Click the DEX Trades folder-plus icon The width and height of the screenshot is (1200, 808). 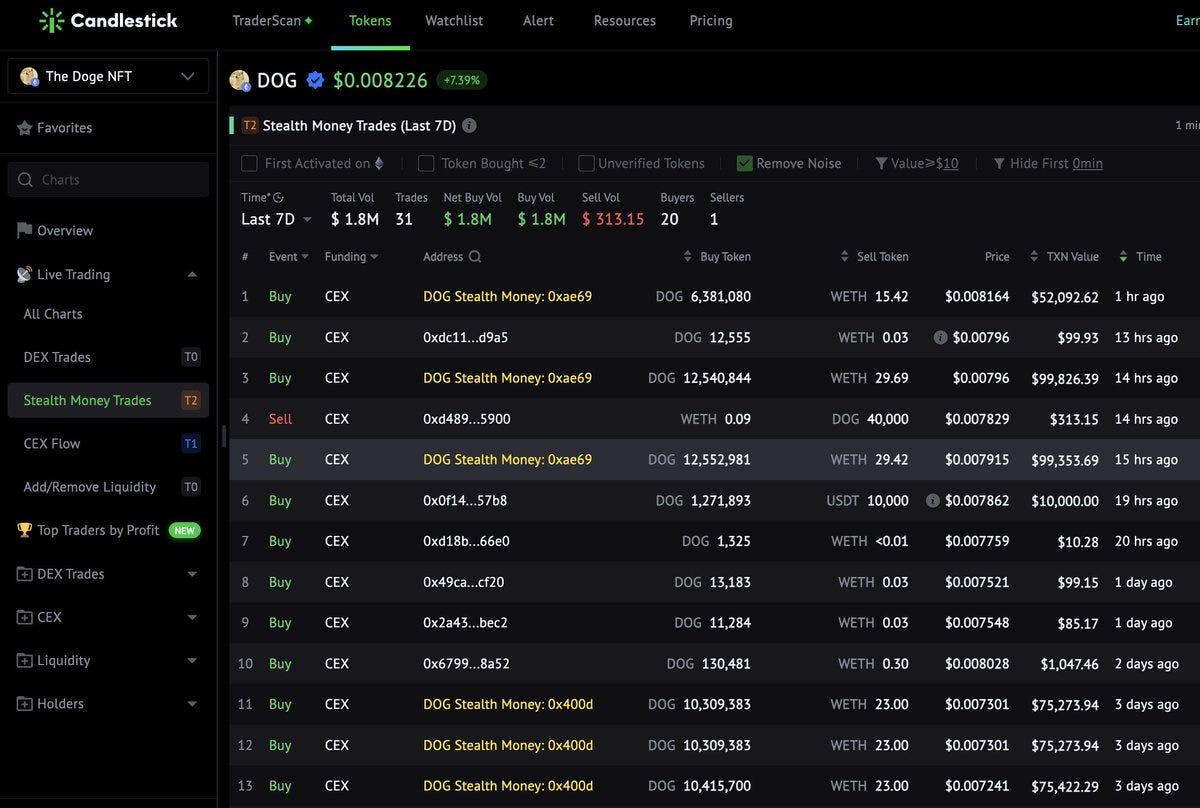[25, 574]
